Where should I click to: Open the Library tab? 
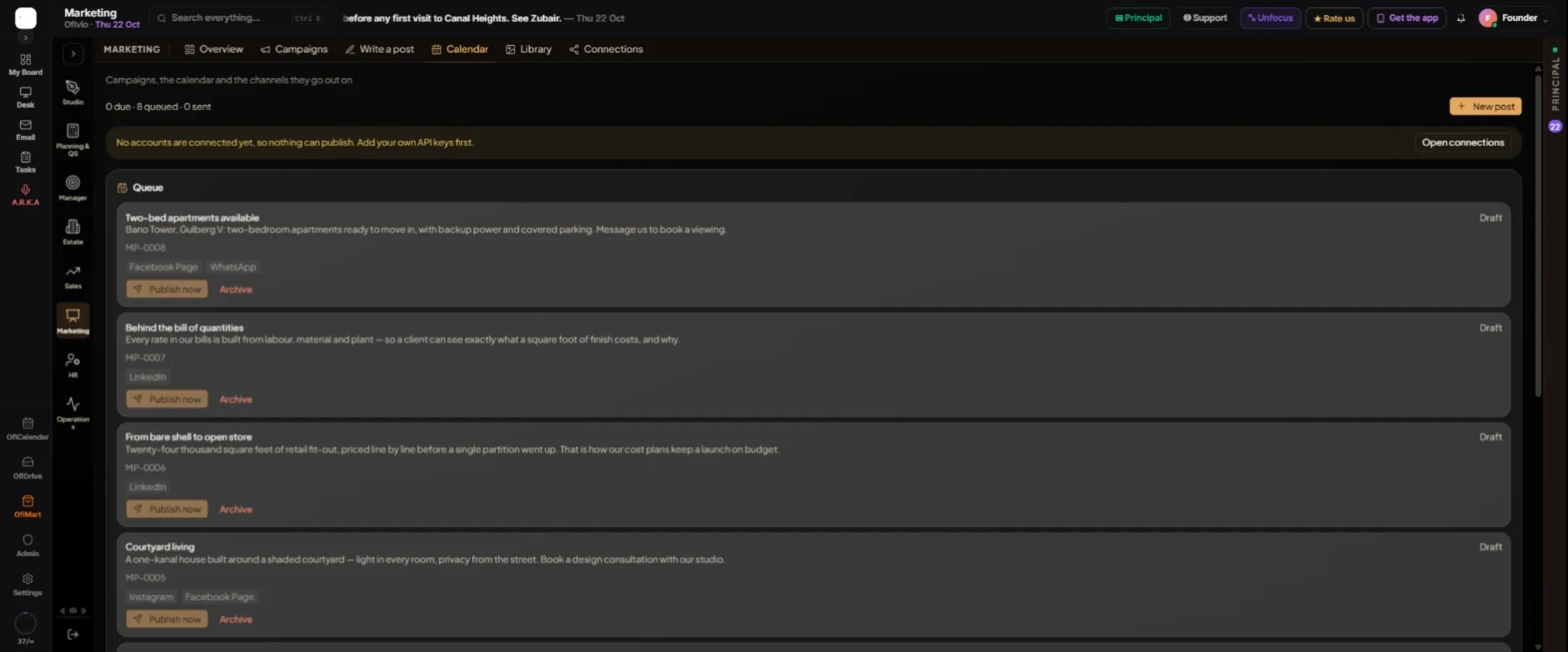[x=528, y=49]
